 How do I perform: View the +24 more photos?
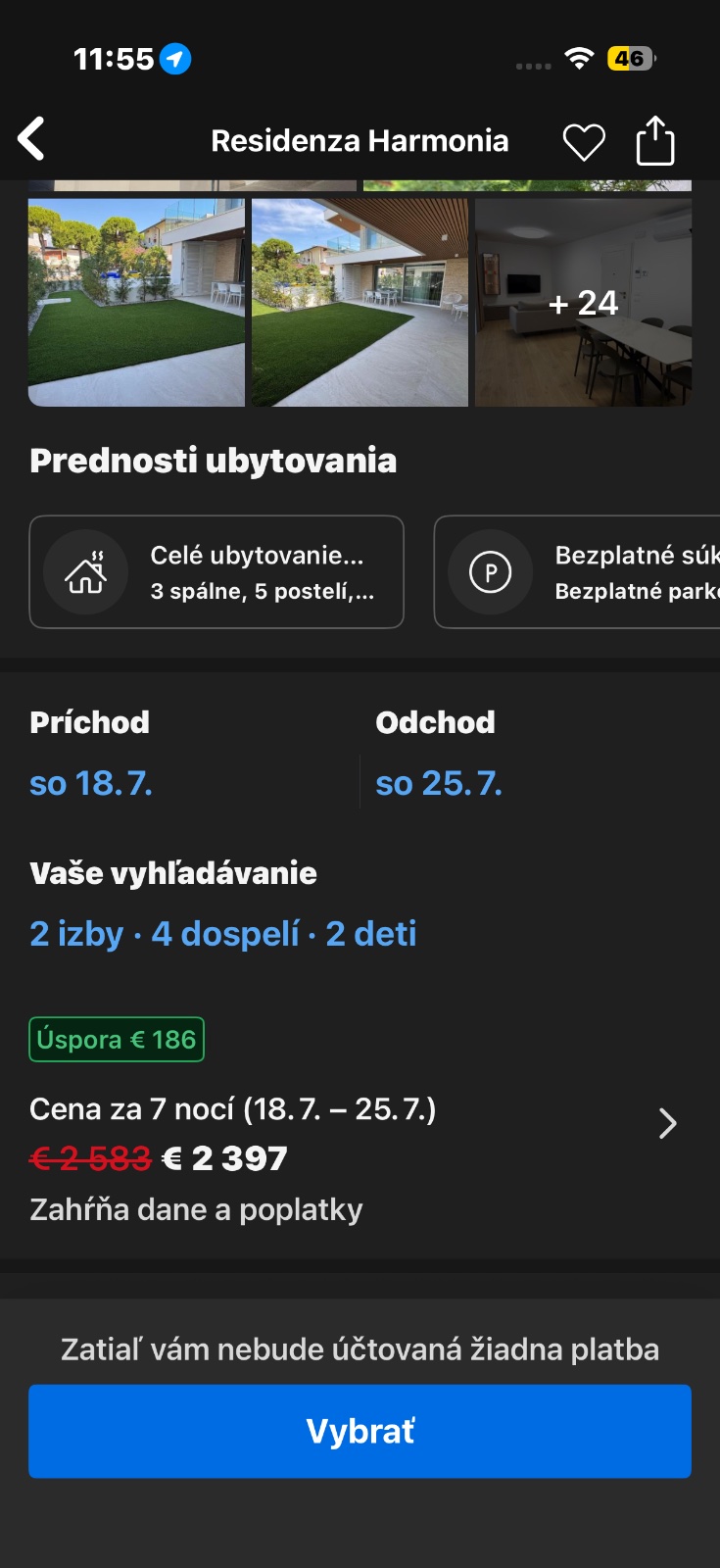[x=584, y=303]
